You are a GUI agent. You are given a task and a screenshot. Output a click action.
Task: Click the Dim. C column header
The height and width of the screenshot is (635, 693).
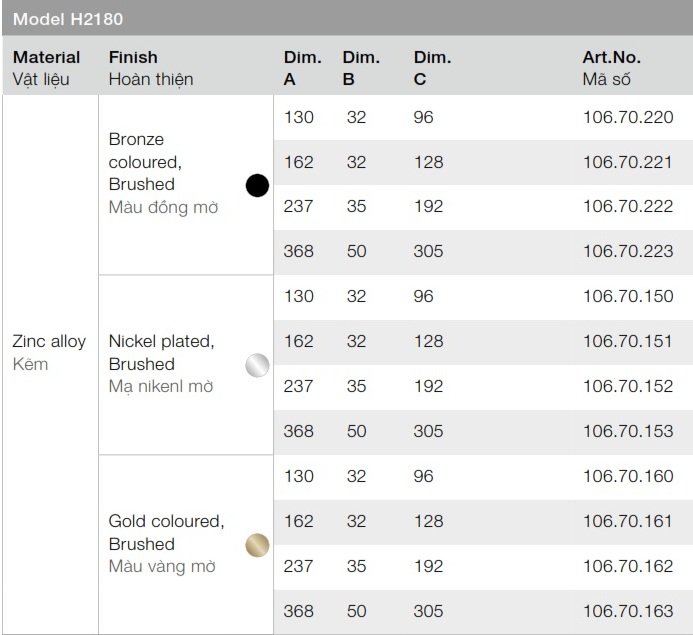click(431, 67)
